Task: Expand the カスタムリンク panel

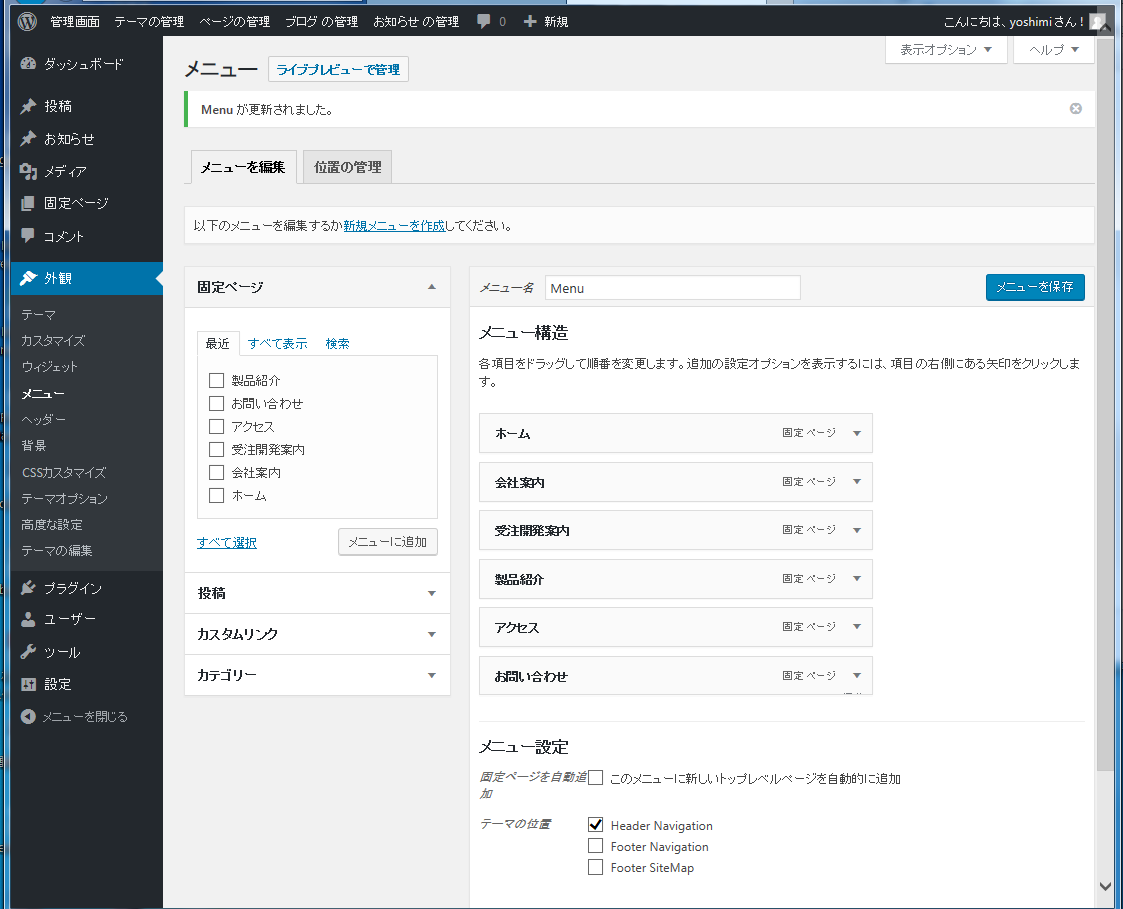Action: [x=431, y=634]
